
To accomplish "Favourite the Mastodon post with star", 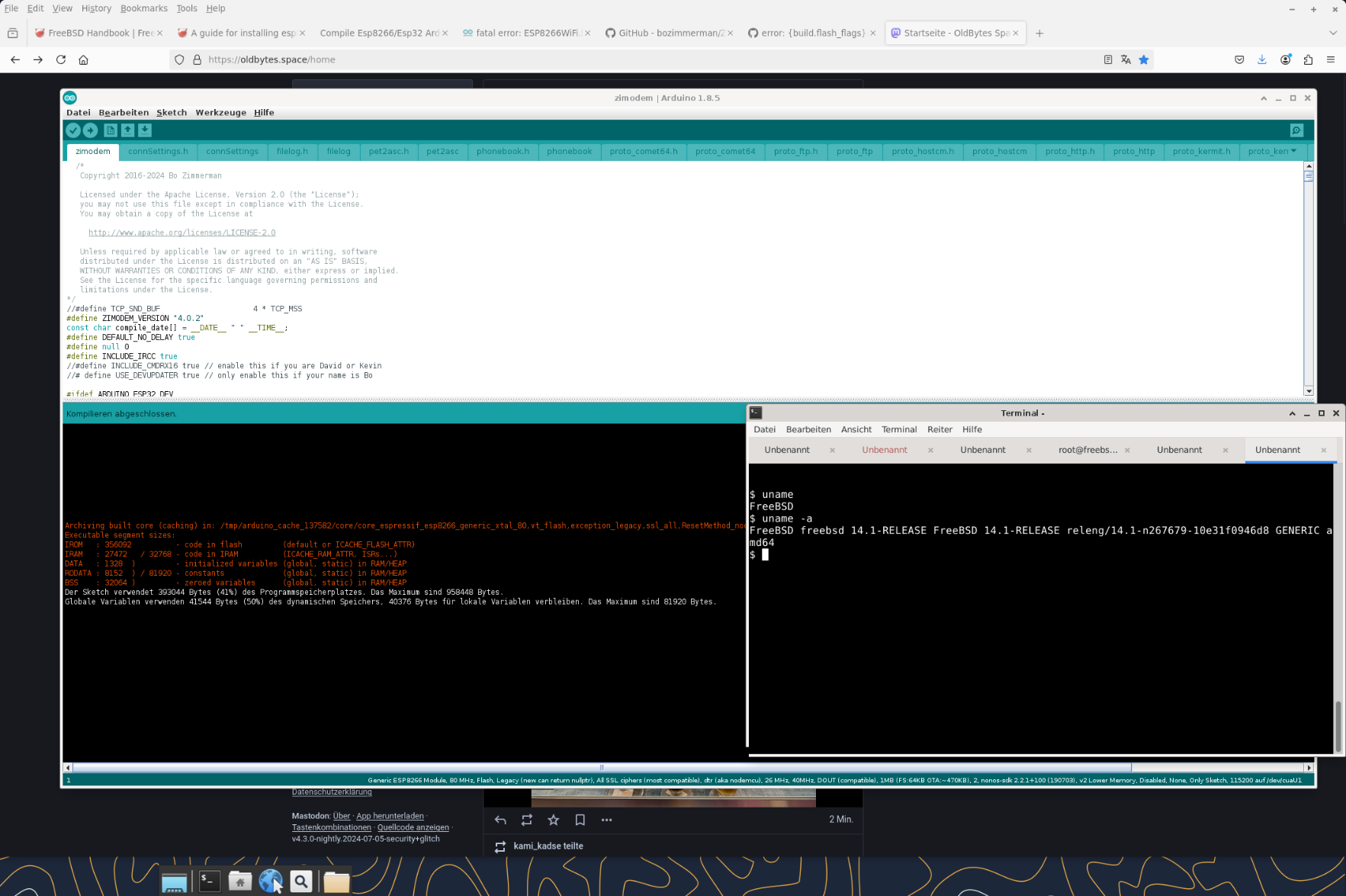I will 554,820.
